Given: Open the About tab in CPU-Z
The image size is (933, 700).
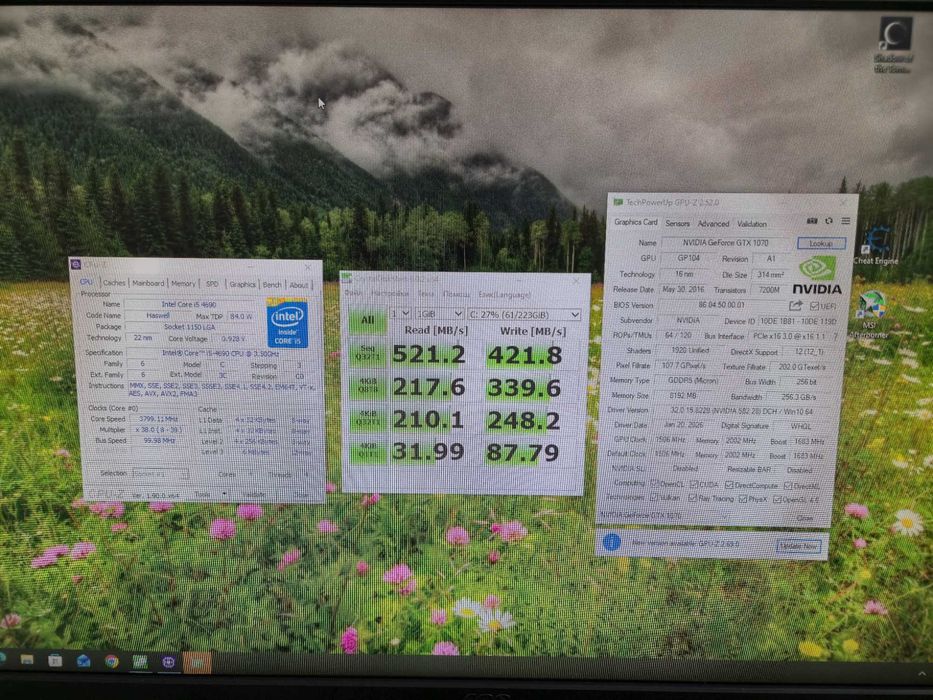Looking at the screenshot, I should 299,285.
